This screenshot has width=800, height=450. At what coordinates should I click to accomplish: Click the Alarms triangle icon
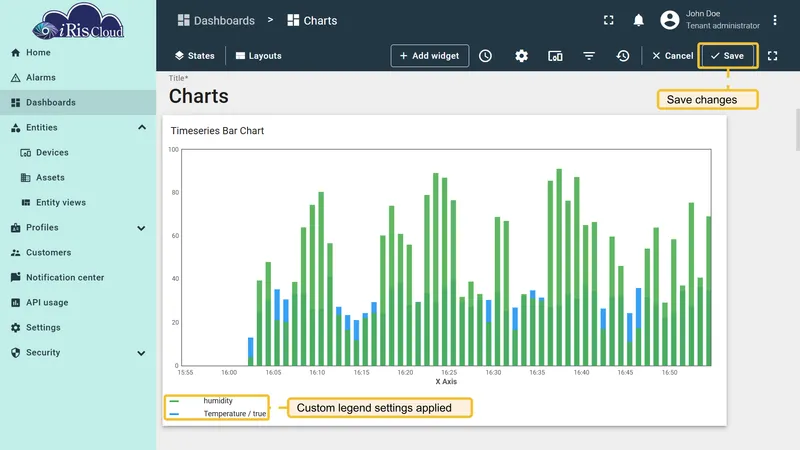tap(15, 78)
